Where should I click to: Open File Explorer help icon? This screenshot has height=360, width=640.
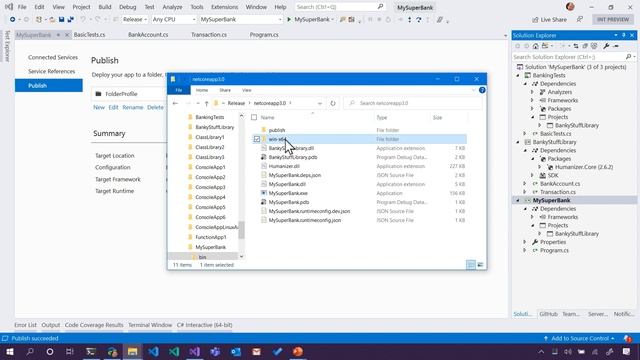[482, 90]
